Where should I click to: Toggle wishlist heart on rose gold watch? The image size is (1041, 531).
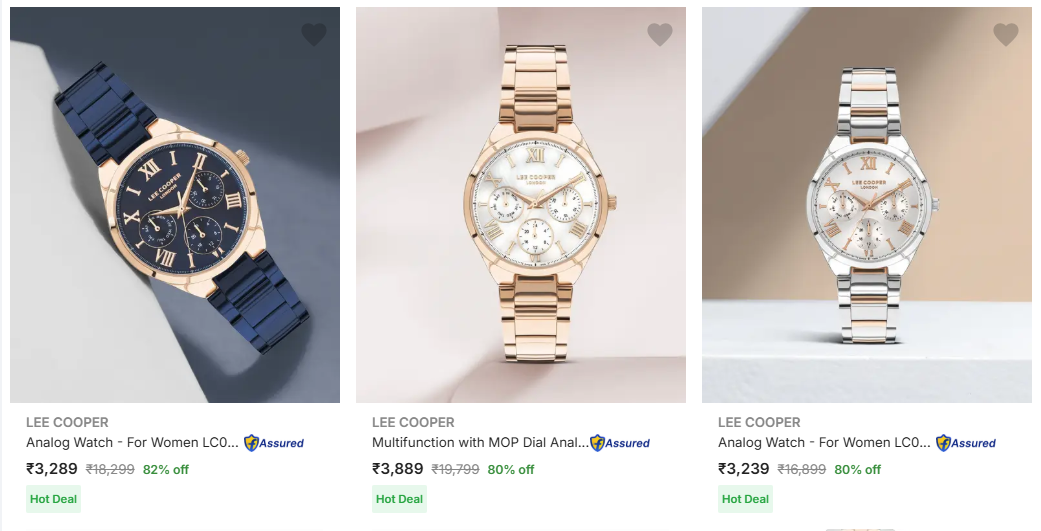[x=660, y=35]
